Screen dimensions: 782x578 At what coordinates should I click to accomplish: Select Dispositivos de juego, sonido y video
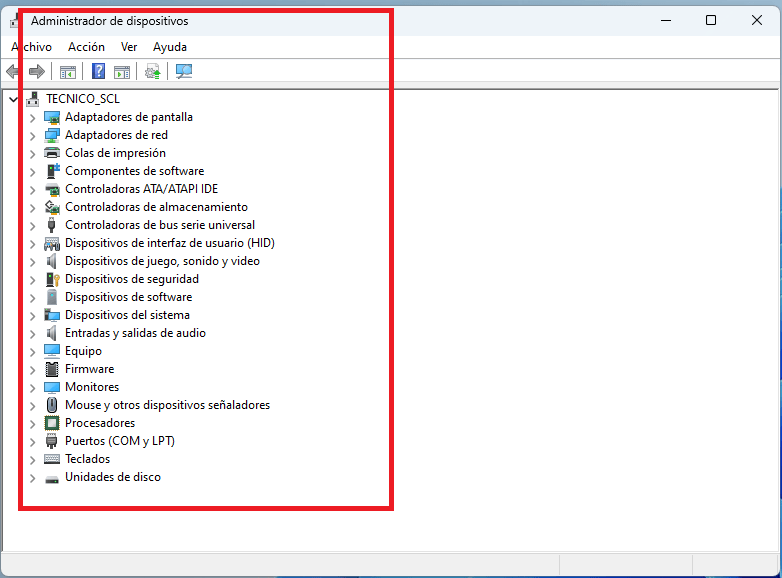[162, 261]
